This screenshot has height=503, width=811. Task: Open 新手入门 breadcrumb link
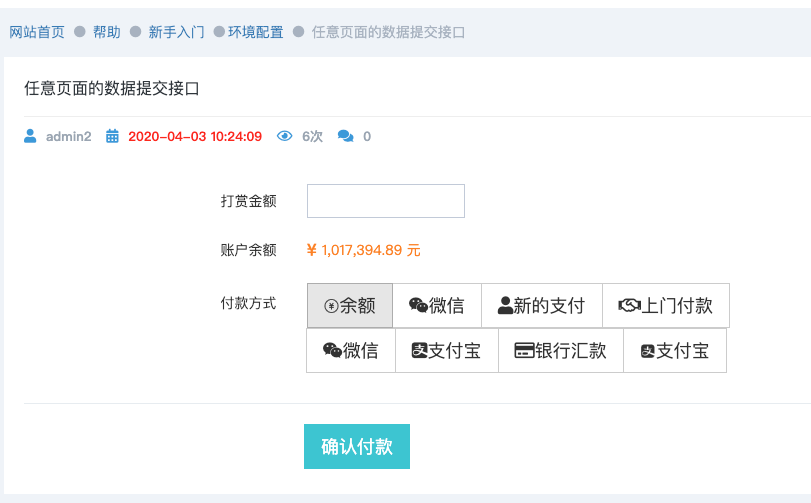click(176, 32)
